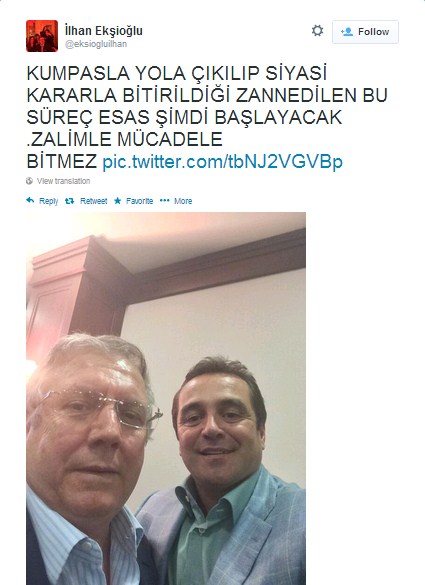Select the Reply text link
The image size is (425, 585).
(49, 201)
